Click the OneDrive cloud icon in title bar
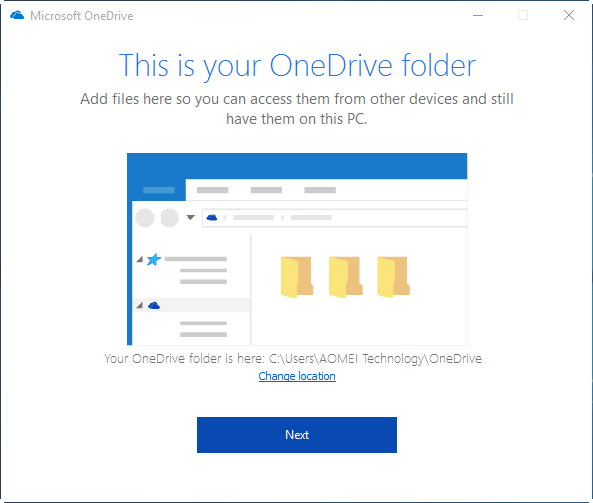Screen dimensions: 593x503 (x=17, y=16)
